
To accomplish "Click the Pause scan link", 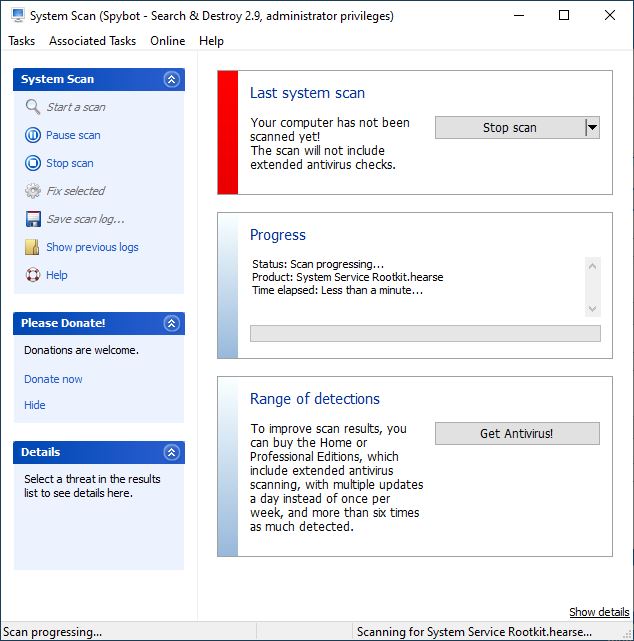I will tap(73, 135).
